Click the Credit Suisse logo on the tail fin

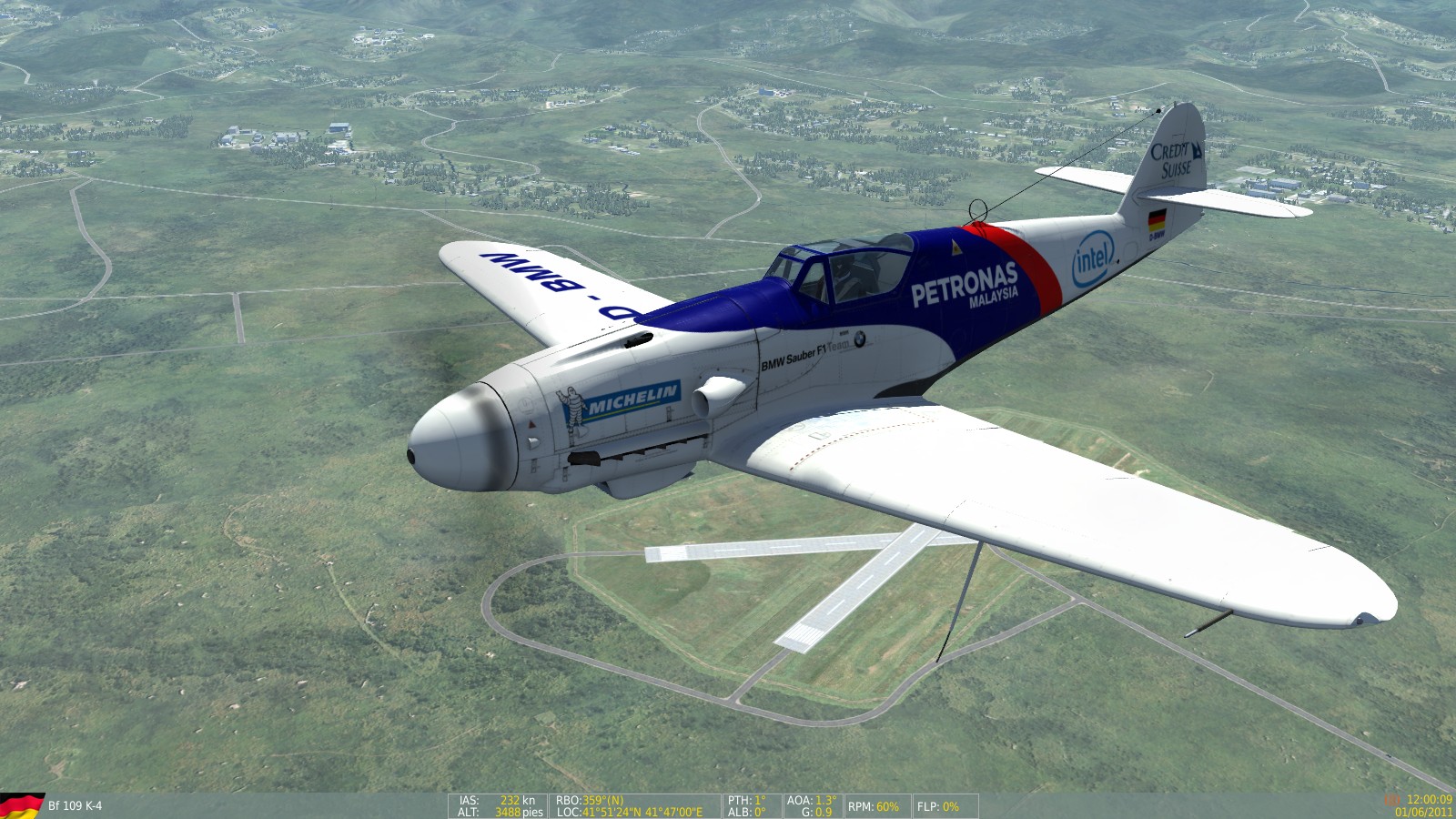1174,159
